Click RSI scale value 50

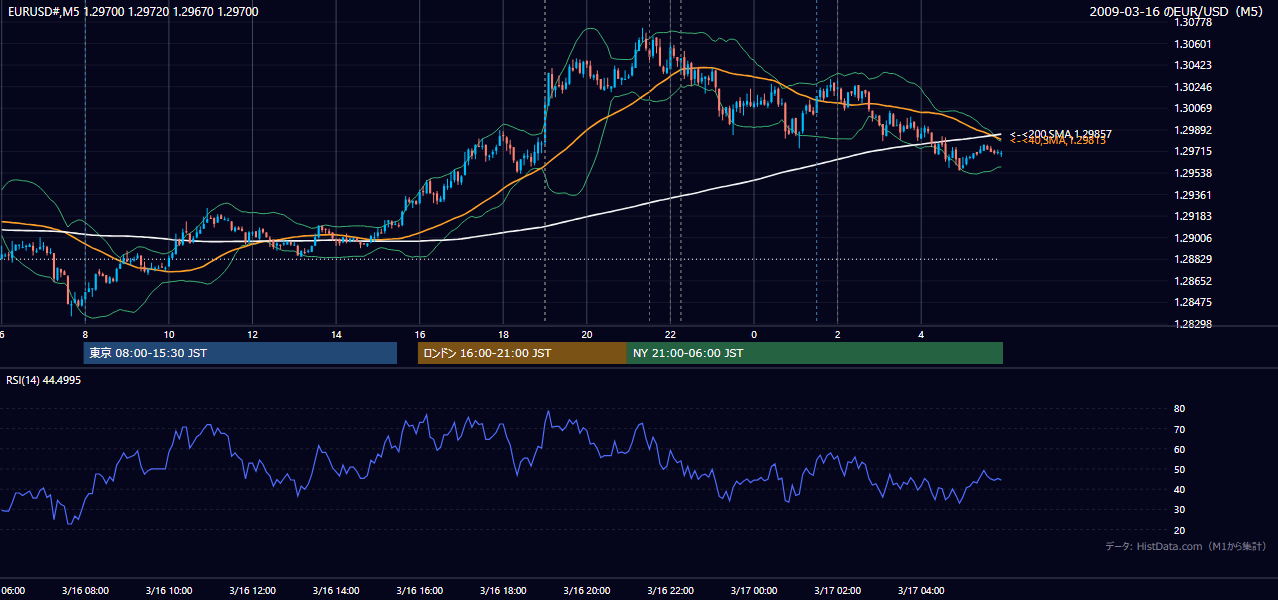pyautogui.click(x=1180, y=469)
